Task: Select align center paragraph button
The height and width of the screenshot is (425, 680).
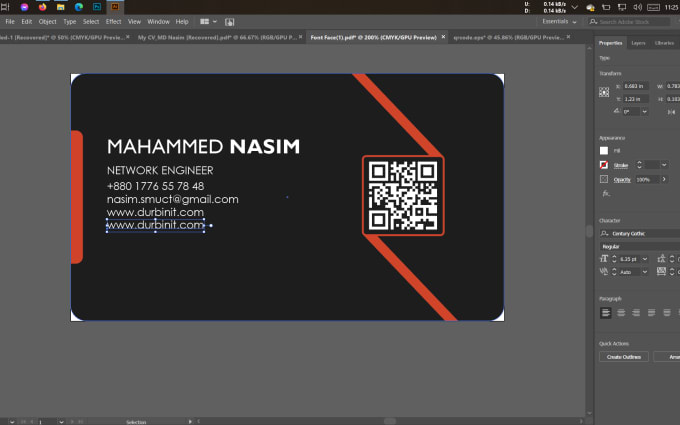Action: tap(621, 313)
